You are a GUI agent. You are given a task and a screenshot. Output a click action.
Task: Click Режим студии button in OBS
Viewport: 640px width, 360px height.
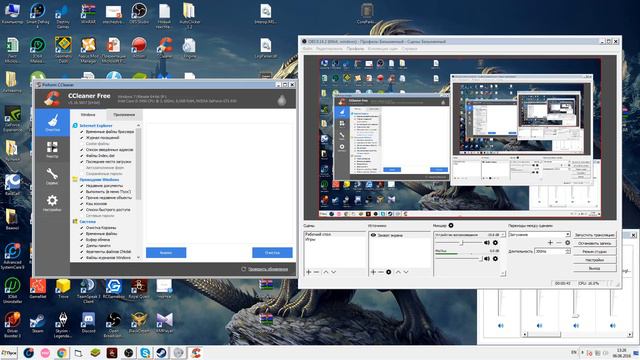[594, 251]
